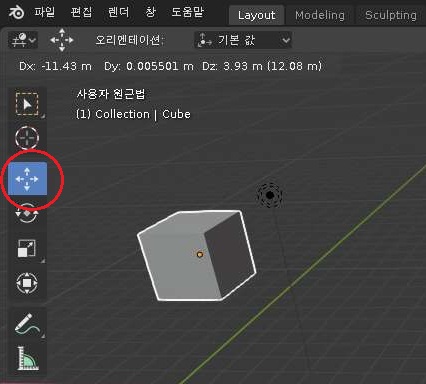Click the move tool icon in header
426x384 pixels.
coord(62,40)
